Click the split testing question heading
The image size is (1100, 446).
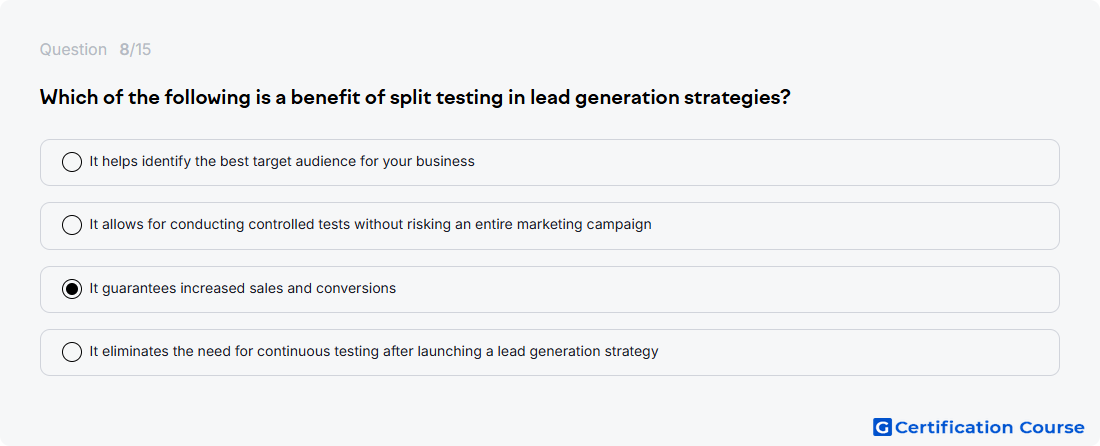(415, 97)
